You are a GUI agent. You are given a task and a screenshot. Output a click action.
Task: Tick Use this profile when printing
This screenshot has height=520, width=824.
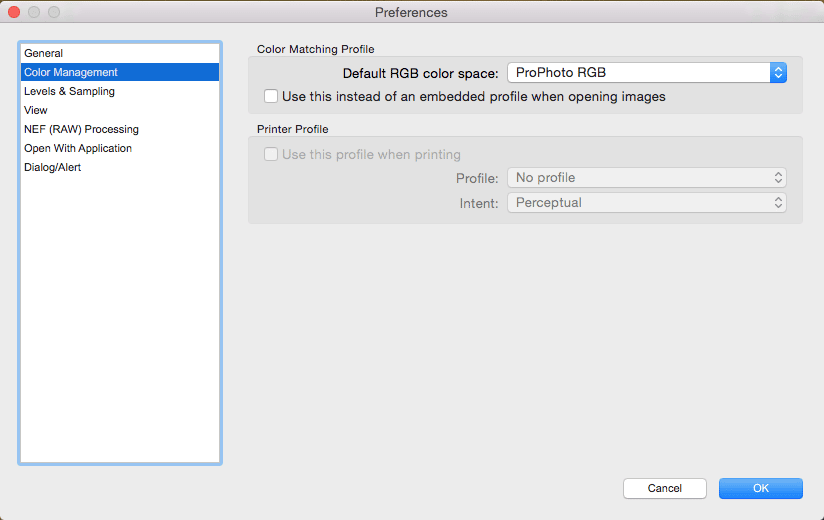(271, 155)
